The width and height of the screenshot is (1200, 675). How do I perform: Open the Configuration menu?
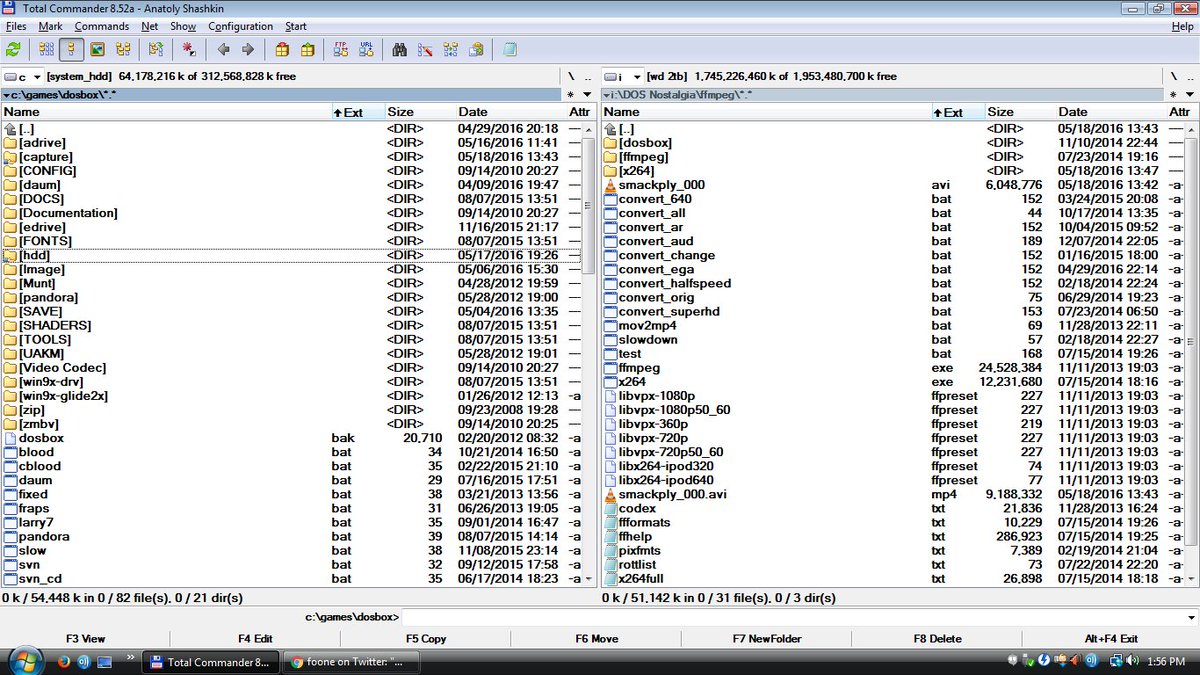click(240, 26)
